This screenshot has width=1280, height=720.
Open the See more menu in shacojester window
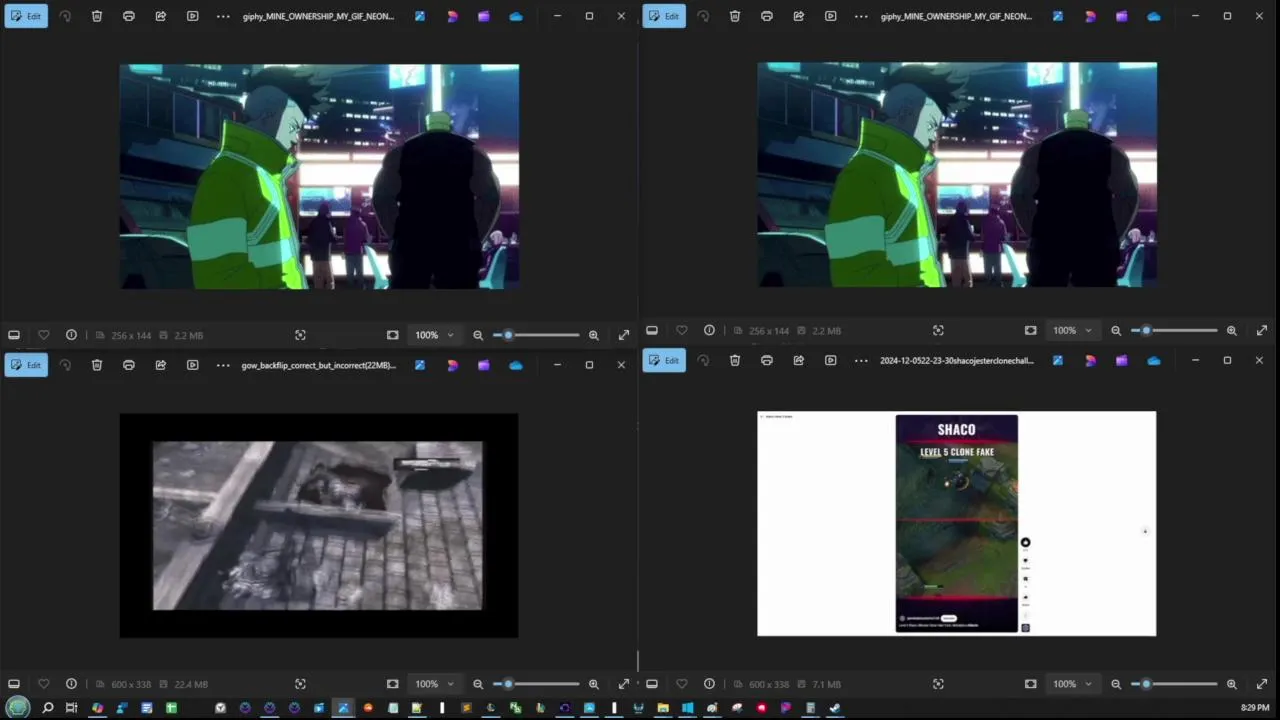pos(861,360)
